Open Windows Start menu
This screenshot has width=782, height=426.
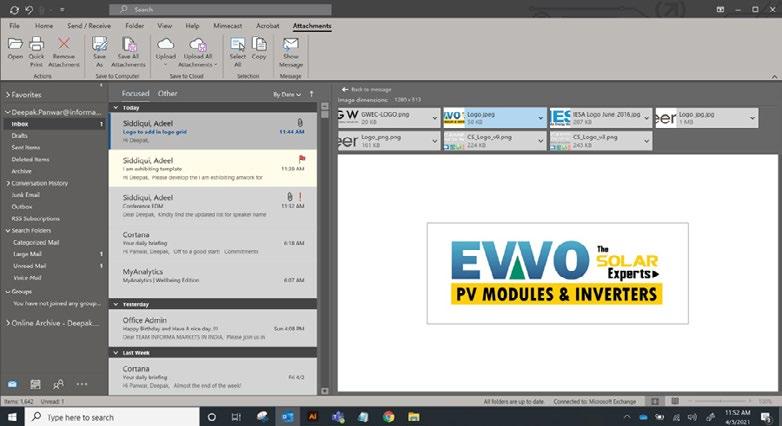click(x=11, y=417)
